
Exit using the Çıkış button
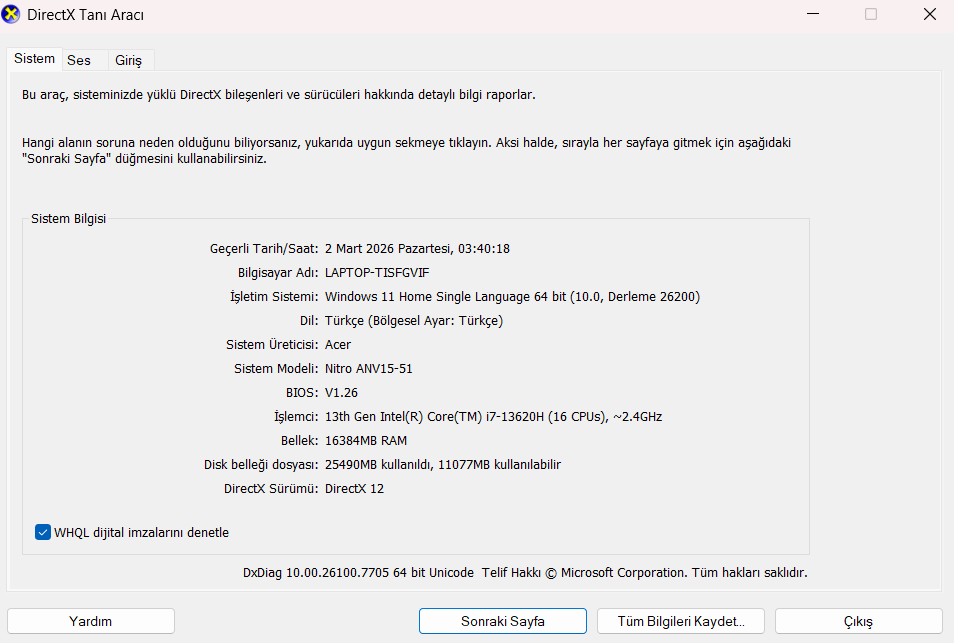point(858,621)
